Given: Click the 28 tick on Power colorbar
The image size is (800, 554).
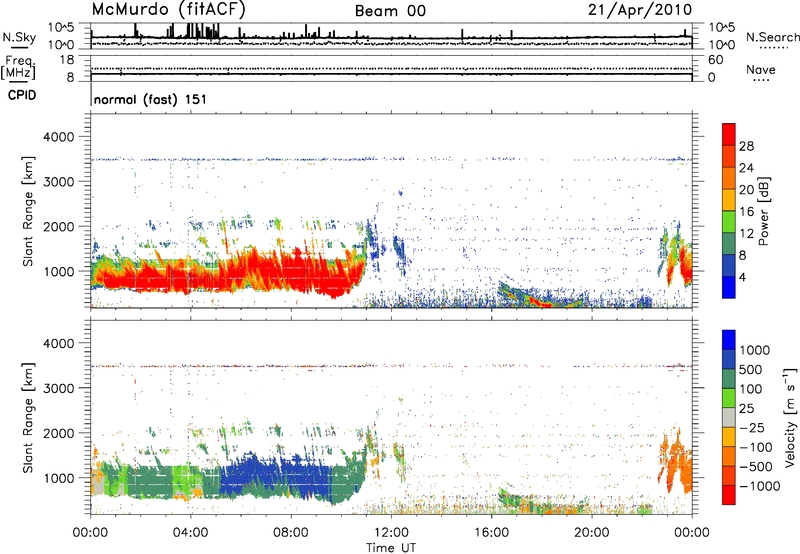Looking at the screenshot, I should [x=746, y=146].
